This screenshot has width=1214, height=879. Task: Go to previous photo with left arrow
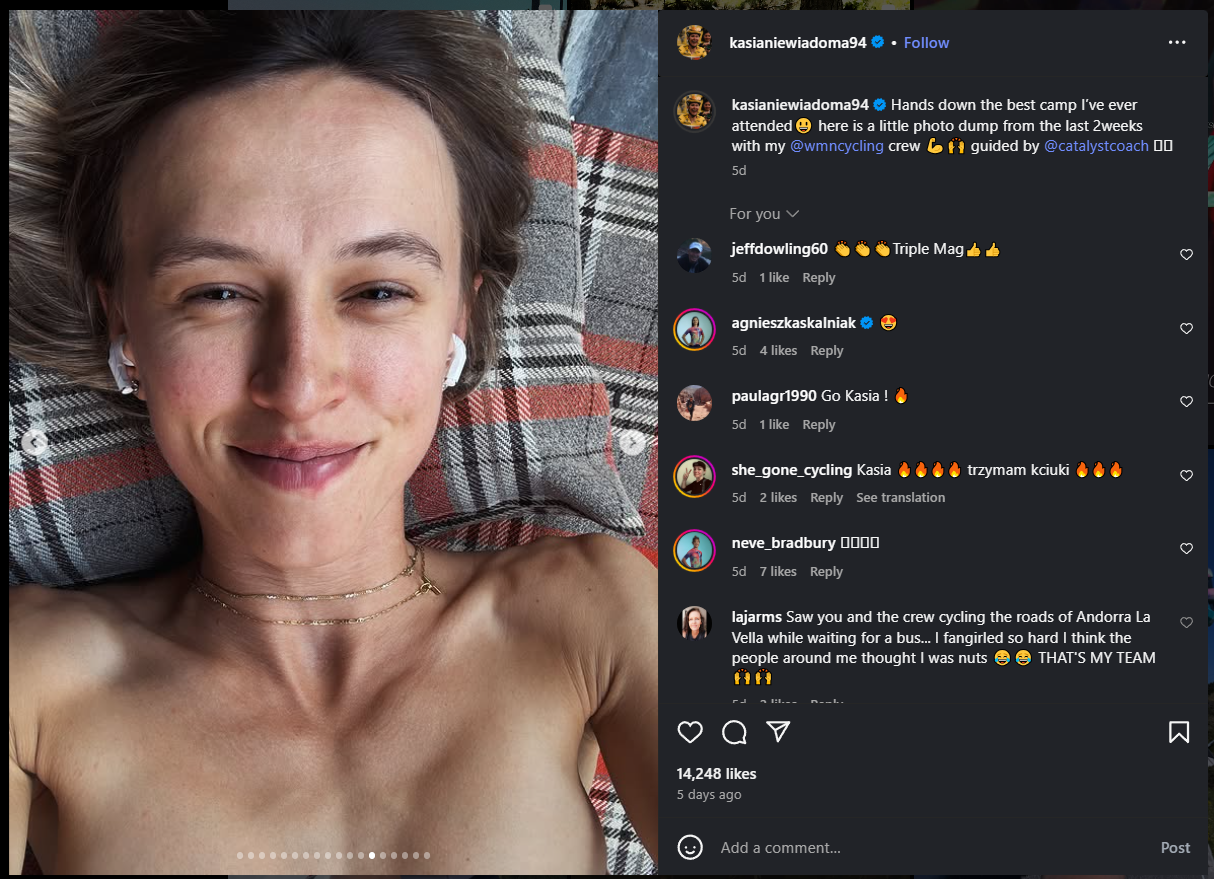pyautogui.click(x=34, y=442)
